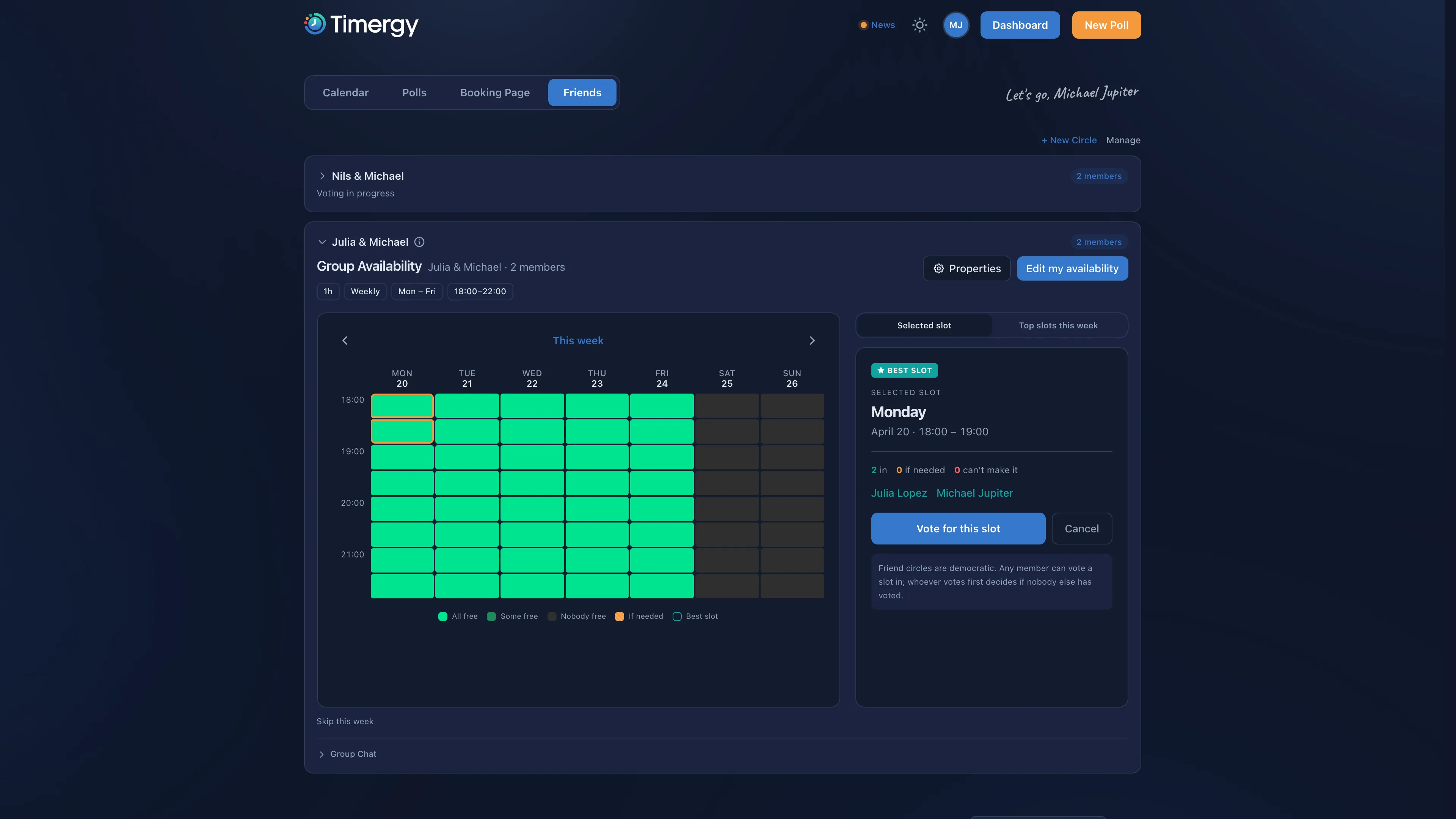Show the Selected slot tab
Image resolution: width=1456 pixels, height=819 pixels.
[x=924, y=326]
